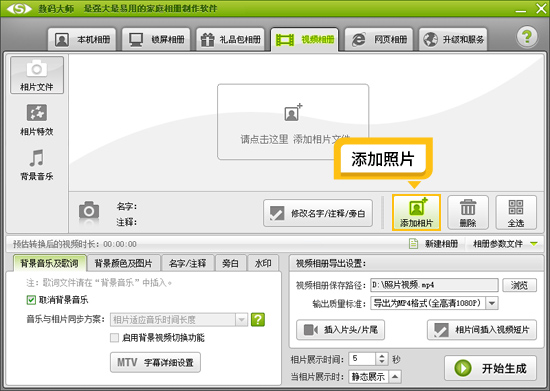Click the 新建相册 new album icon
This screenshot has width=550, height=391.
point(414,243)
